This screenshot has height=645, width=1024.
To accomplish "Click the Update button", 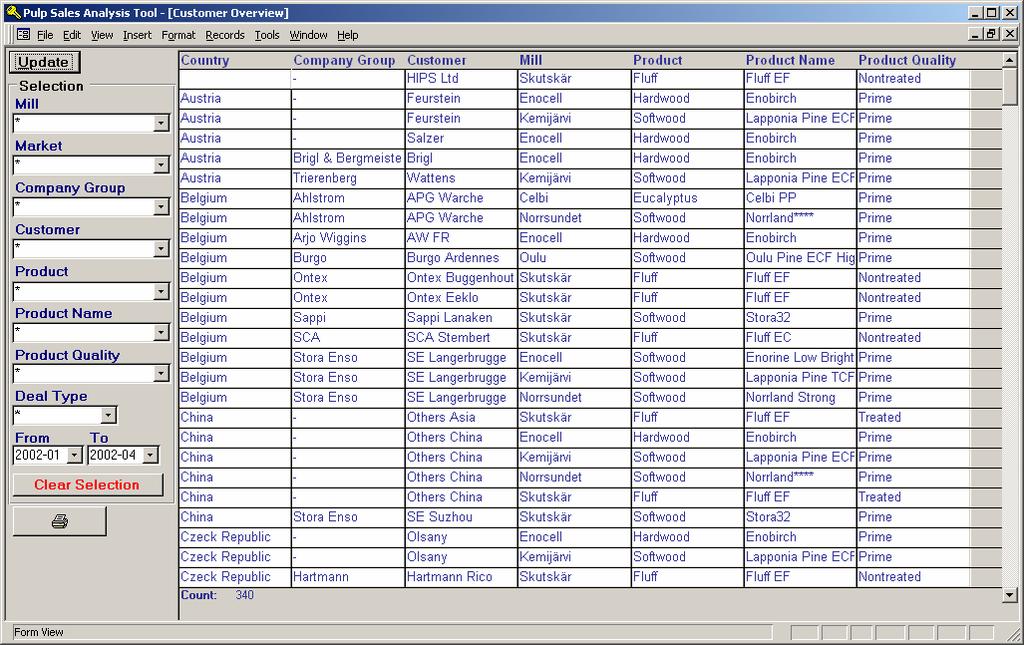I will point(44,62).
